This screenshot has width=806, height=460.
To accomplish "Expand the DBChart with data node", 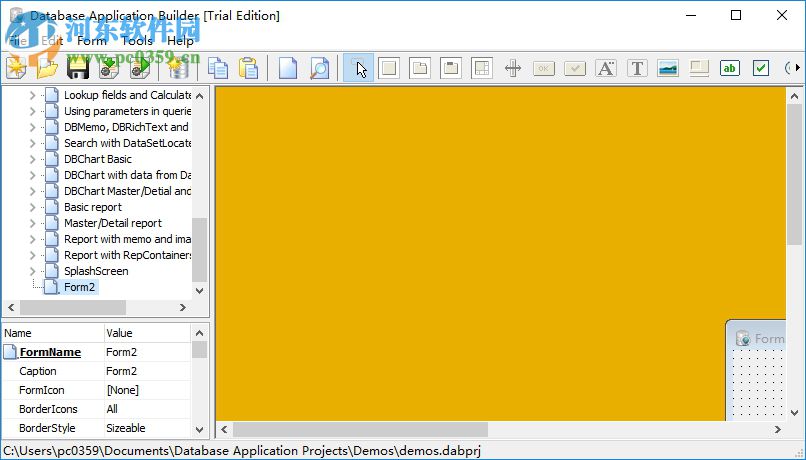I will (32, 175).
